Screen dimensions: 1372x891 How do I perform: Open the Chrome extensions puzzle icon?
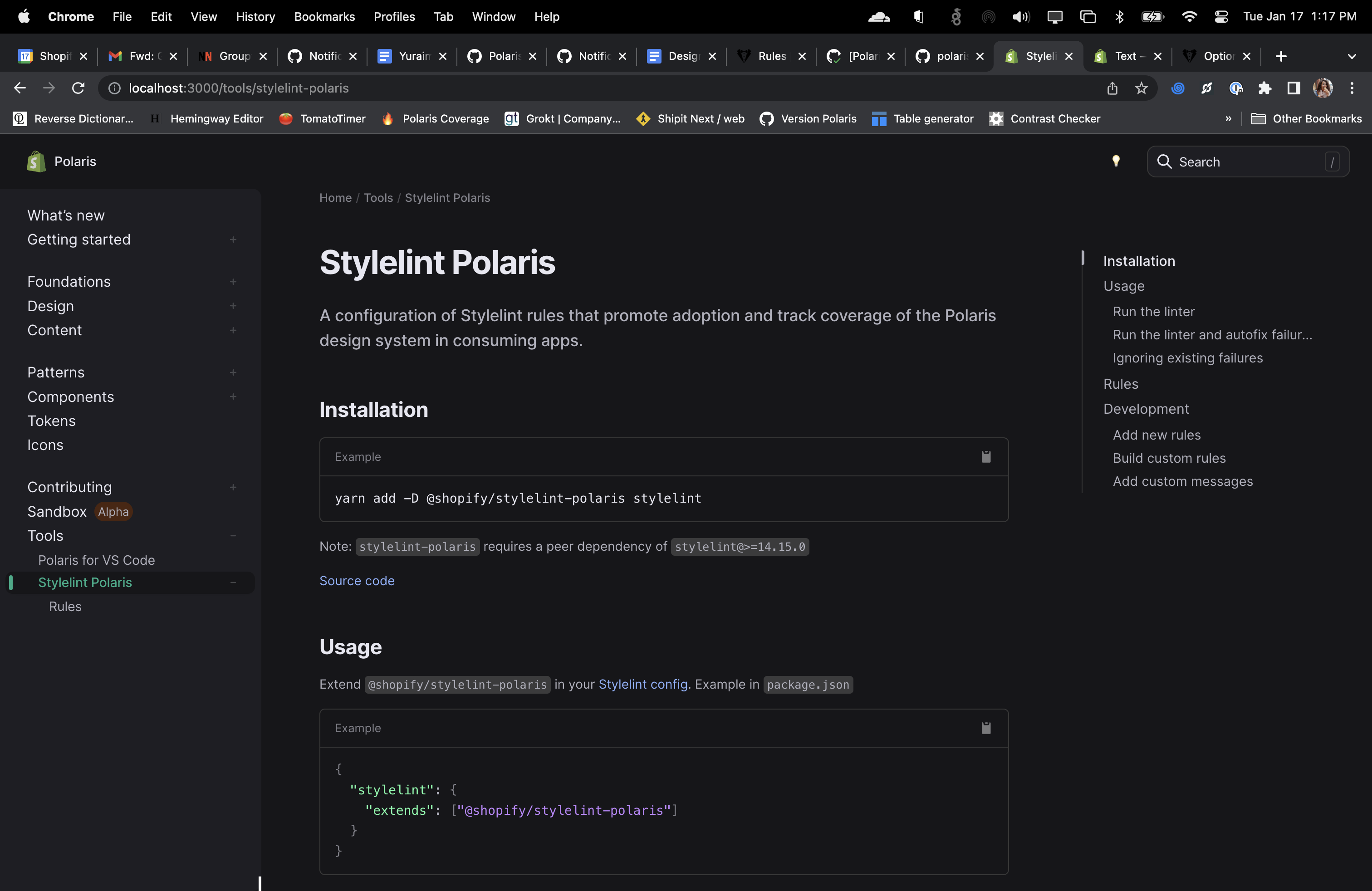[x=1265, y=88]
